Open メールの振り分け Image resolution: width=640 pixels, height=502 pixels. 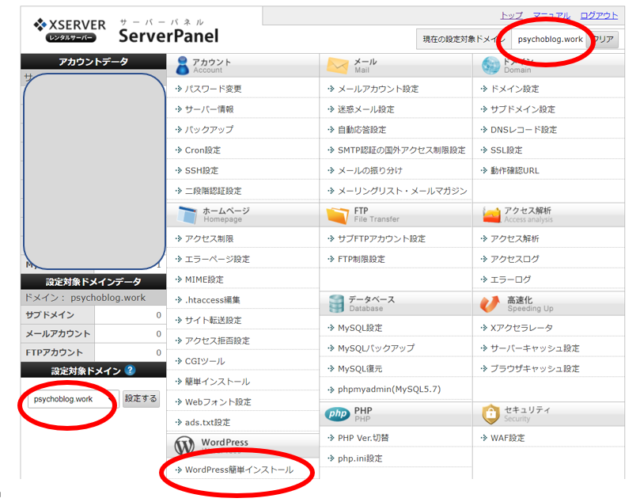click(x=370, y=171)
